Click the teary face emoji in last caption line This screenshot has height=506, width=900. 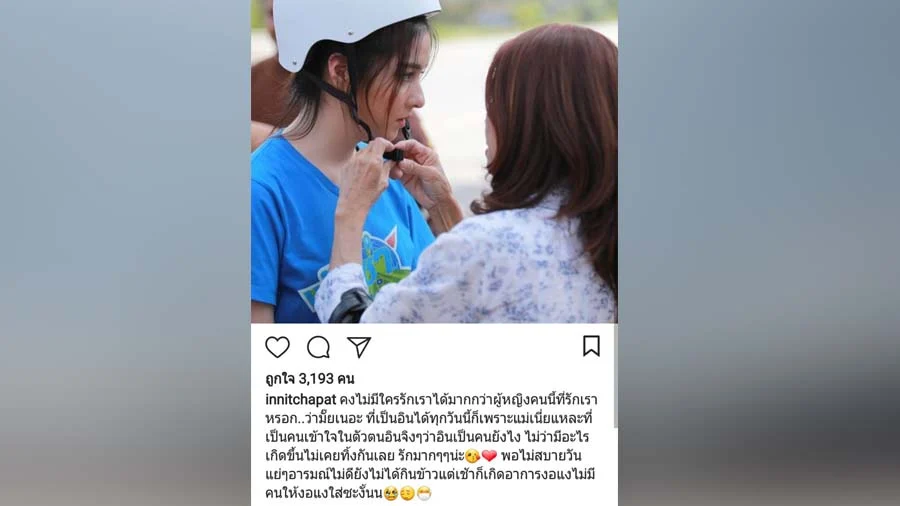[391, 493]
